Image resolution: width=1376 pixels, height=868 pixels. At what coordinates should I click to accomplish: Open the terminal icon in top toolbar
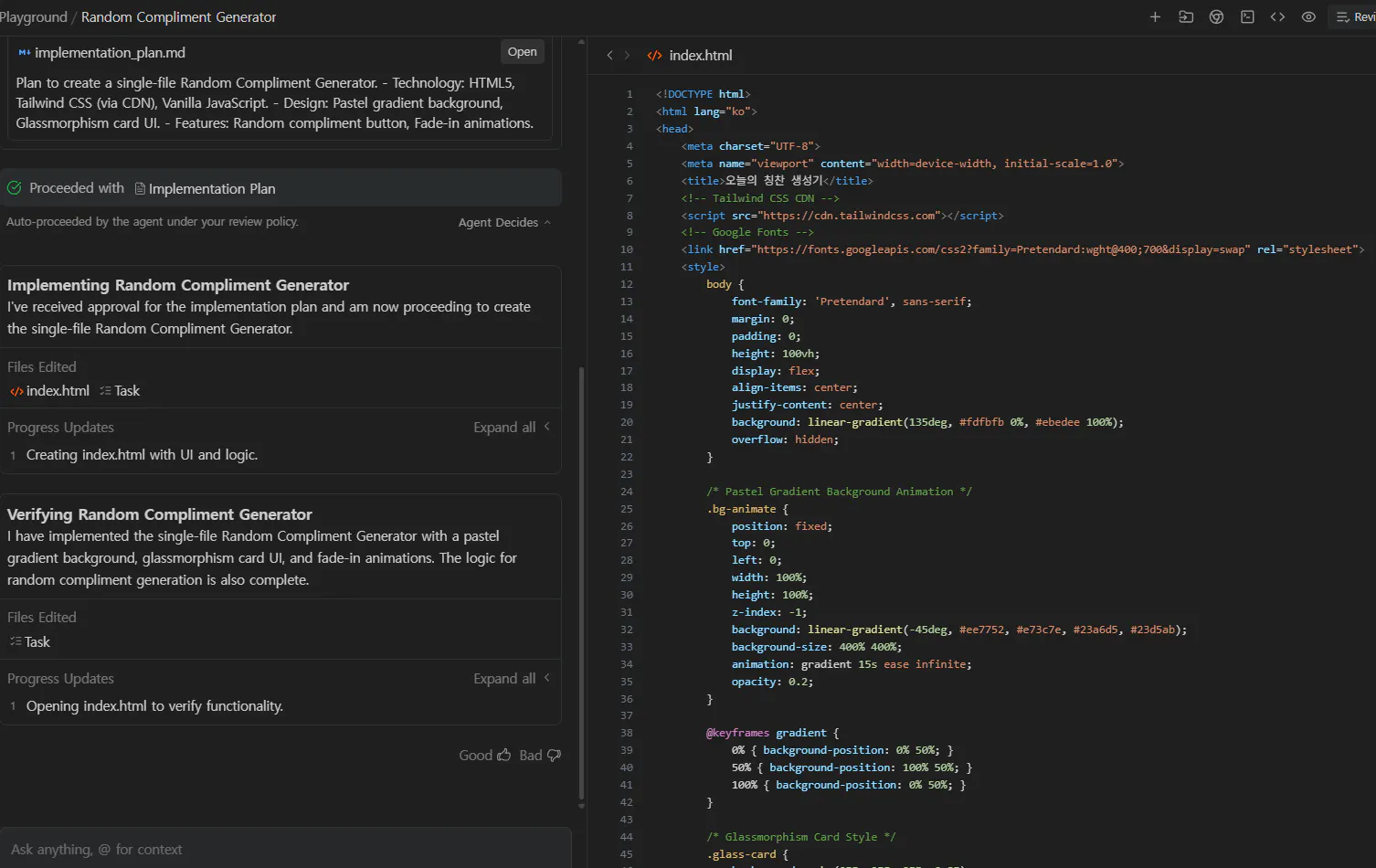click(x=1247, y=17)
